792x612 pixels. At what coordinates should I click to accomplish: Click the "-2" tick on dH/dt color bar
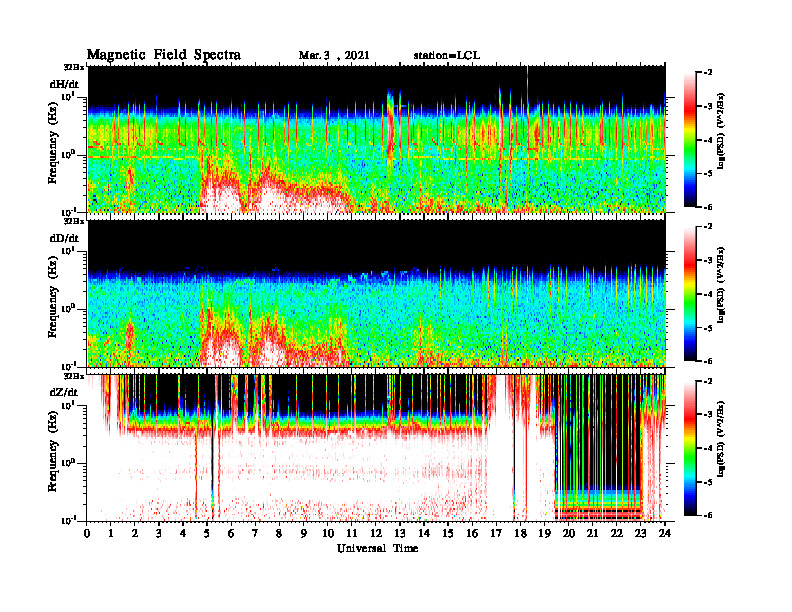tap(708, 73)
